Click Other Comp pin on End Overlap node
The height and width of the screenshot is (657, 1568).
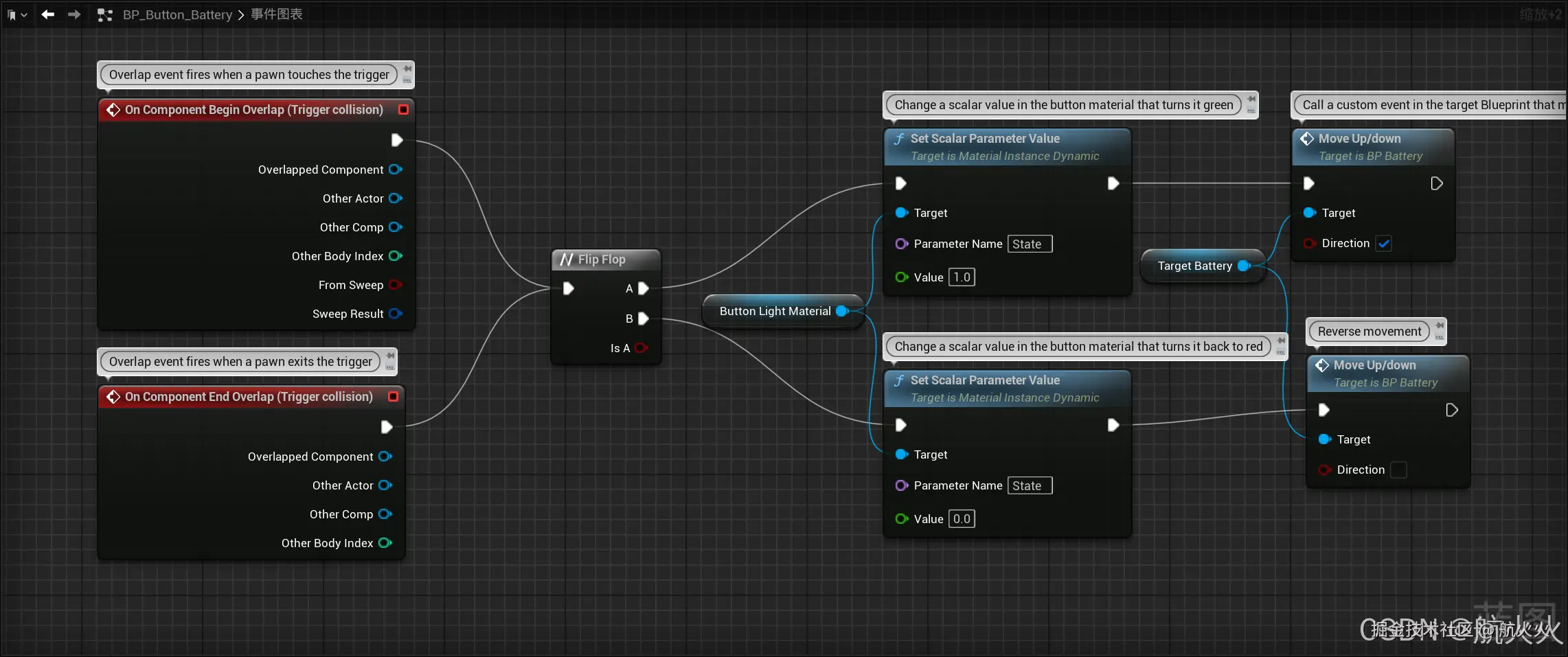tap(385, 514)
